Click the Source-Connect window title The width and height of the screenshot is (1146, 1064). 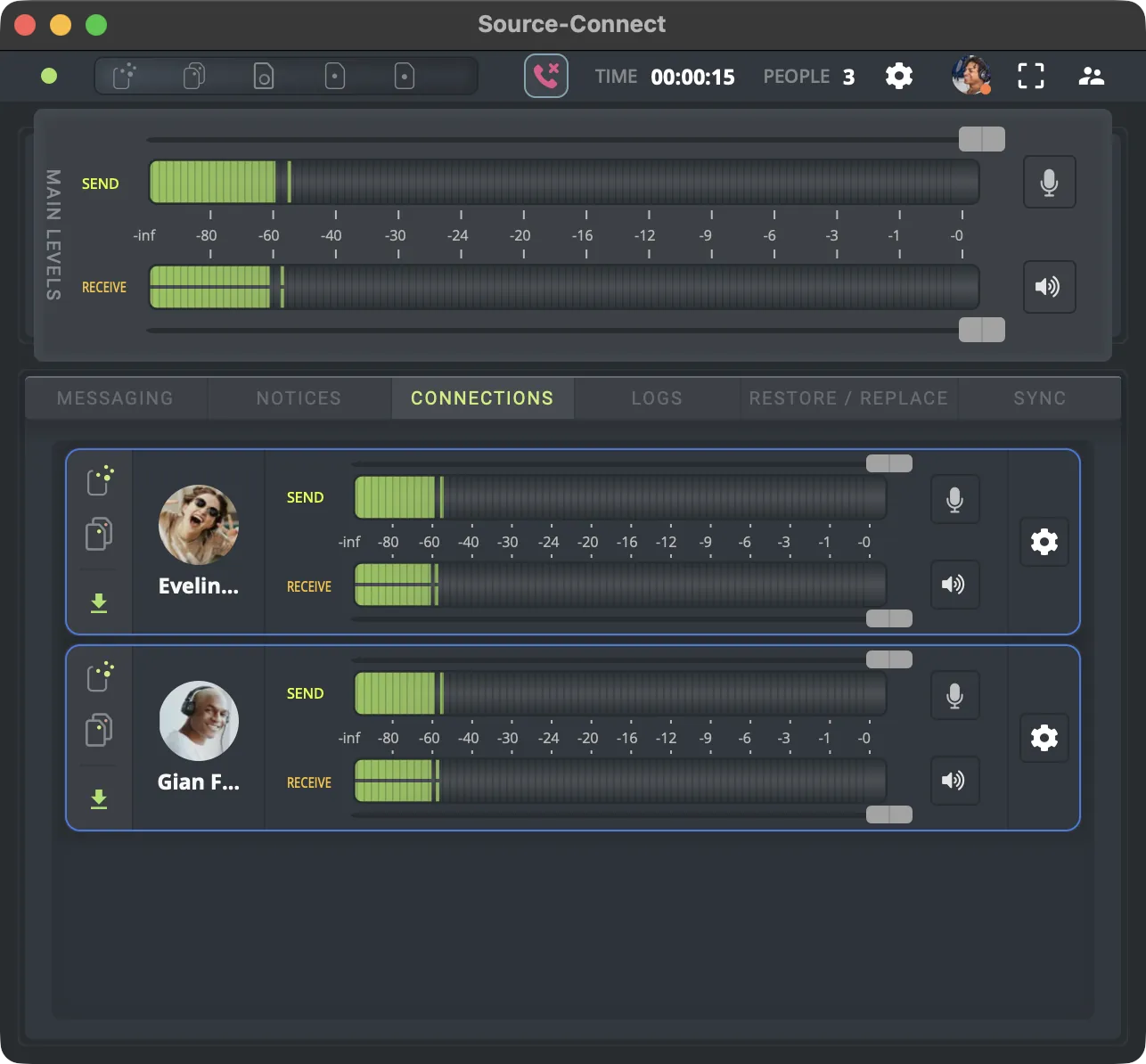572,24
